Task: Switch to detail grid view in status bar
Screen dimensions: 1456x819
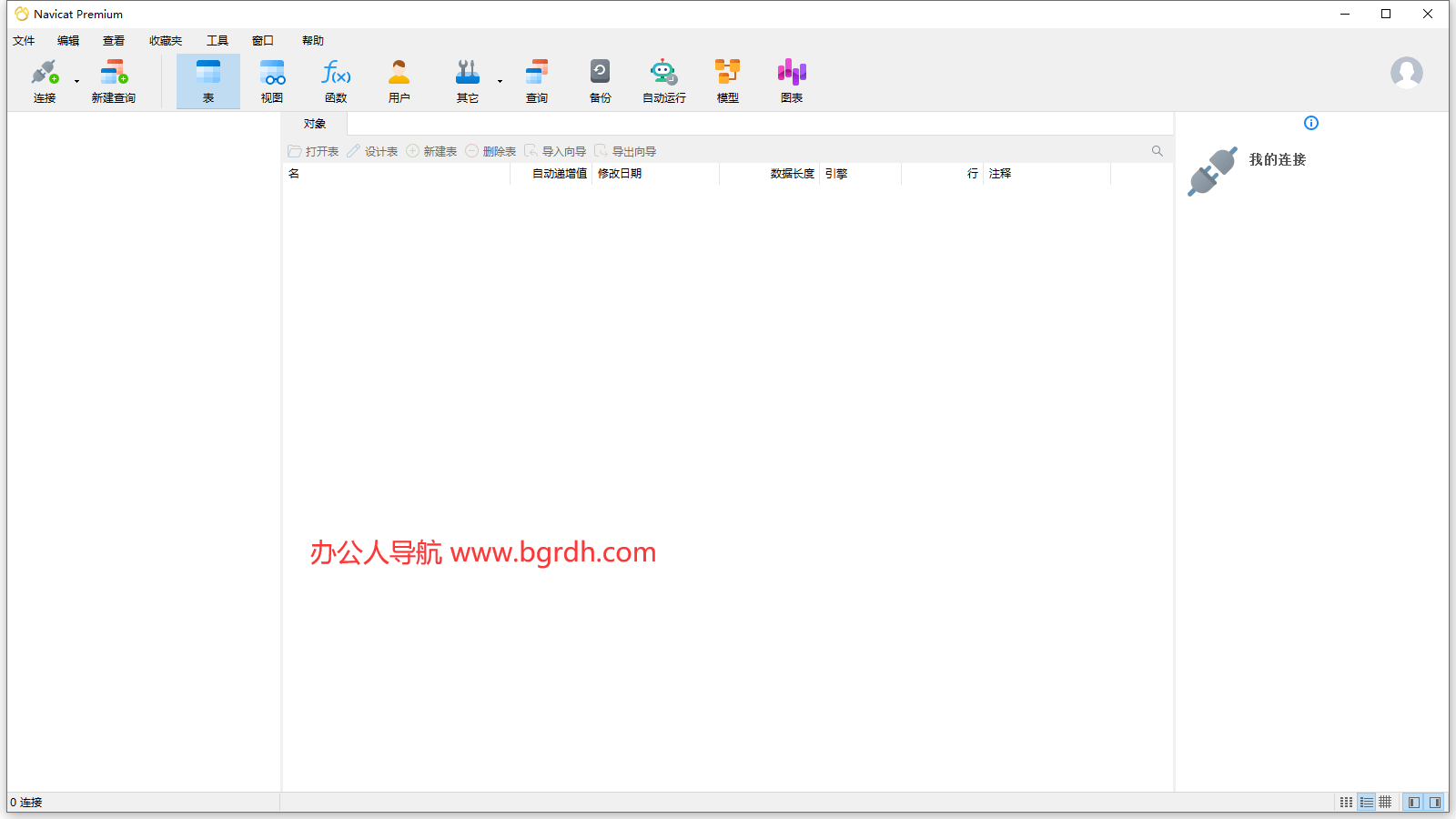Action: [1385, 803]
